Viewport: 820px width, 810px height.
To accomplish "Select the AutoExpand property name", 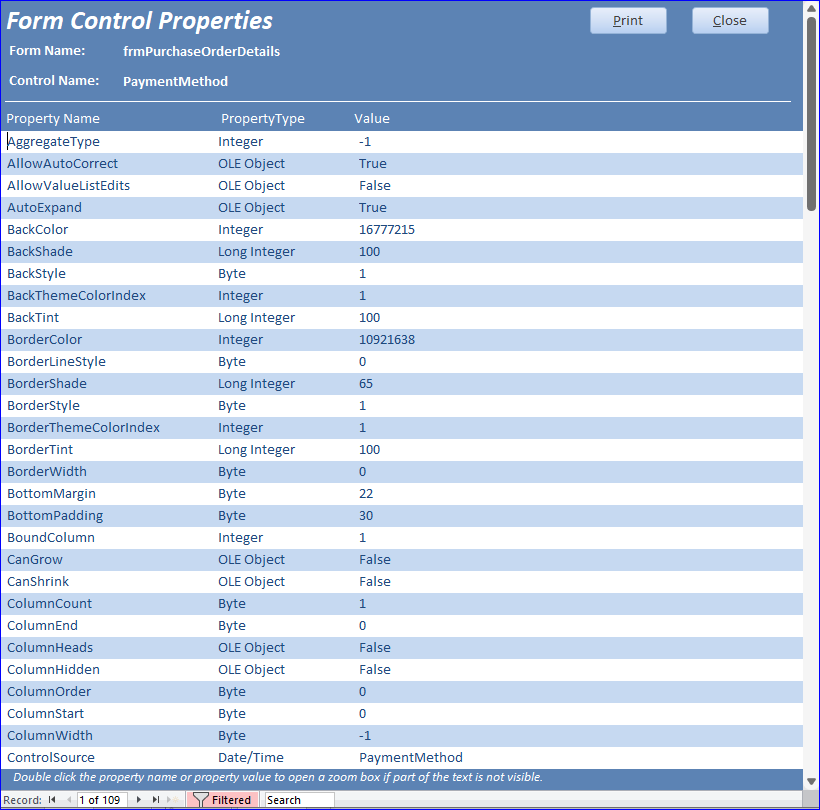I will coord(44,208).
